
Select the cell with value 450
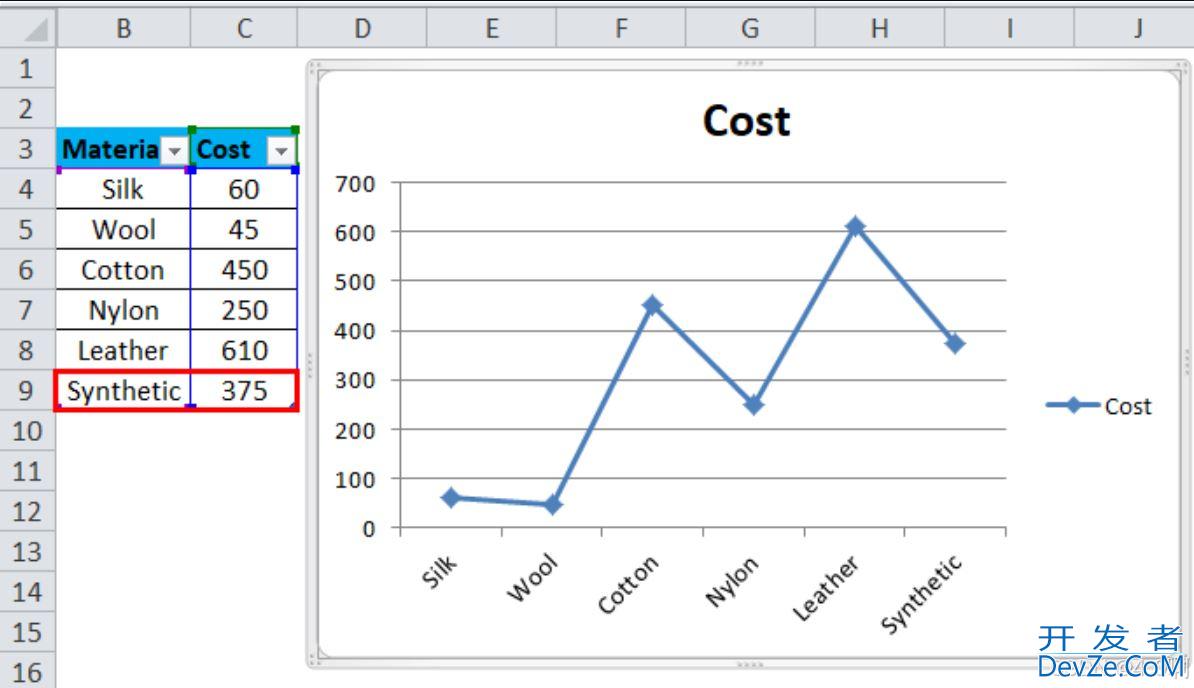click(x=244, y=270)
